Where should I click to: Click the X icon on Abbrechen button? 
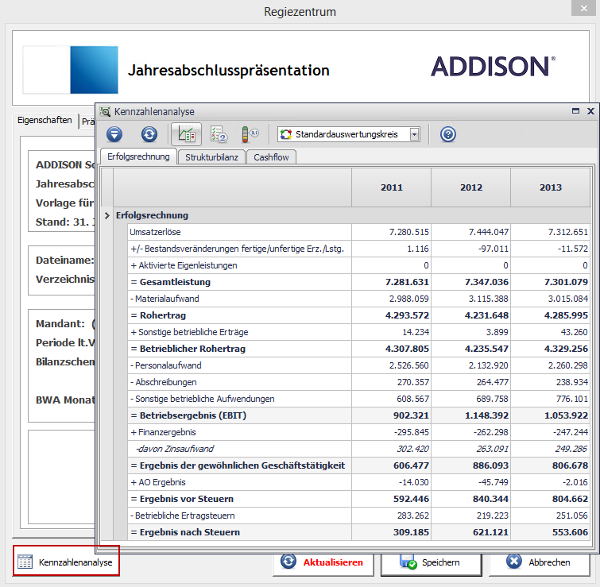coord(514,561)
